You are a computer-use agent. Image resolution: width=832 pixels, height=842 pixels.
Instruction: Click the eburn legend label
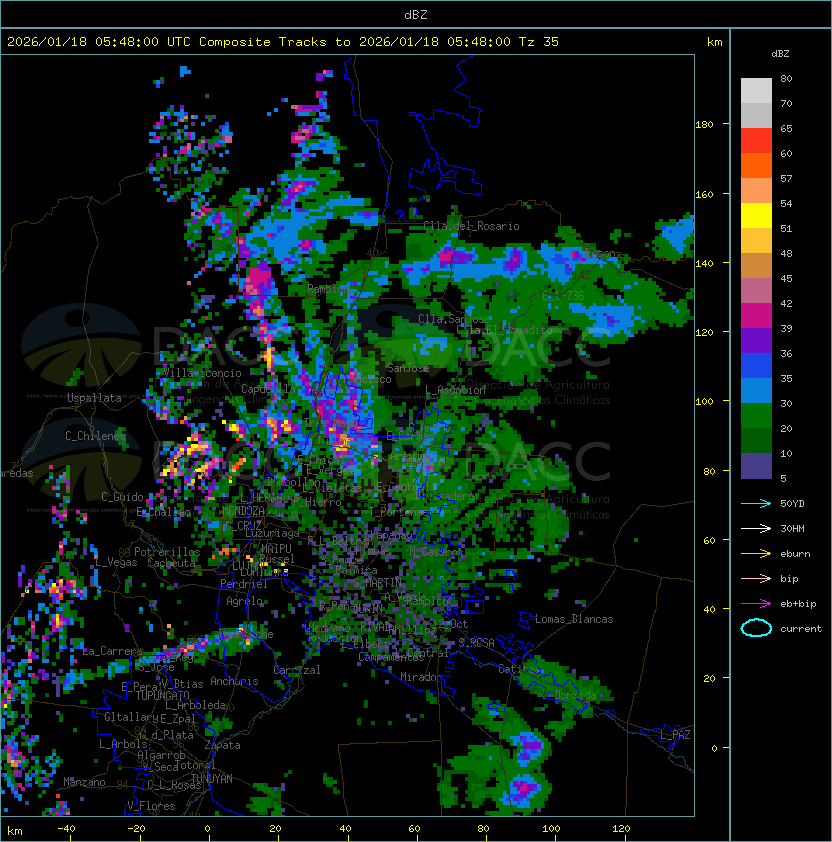tap(795, 554)
